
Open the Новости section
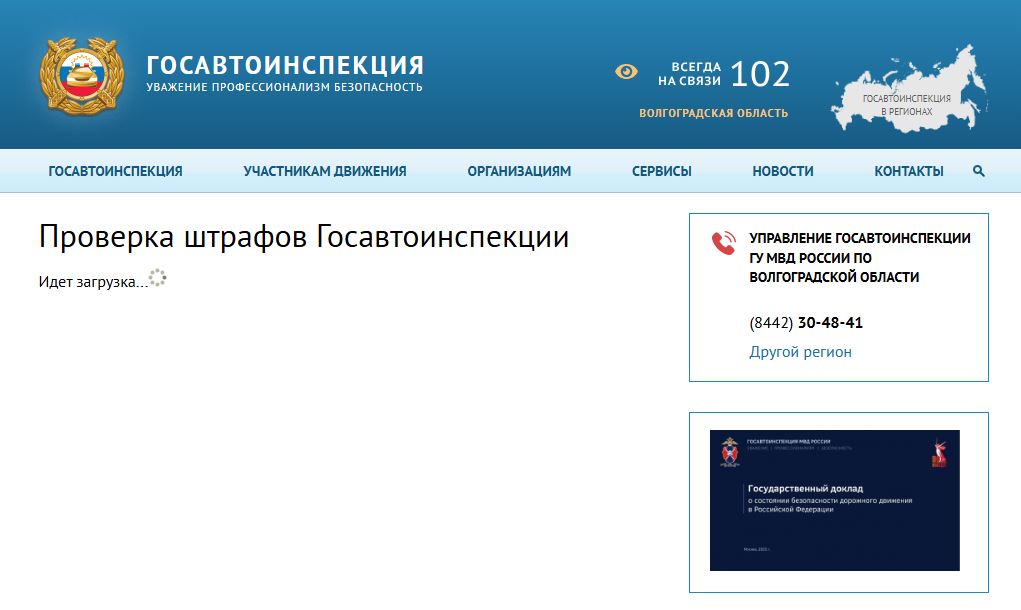(783, 171)
